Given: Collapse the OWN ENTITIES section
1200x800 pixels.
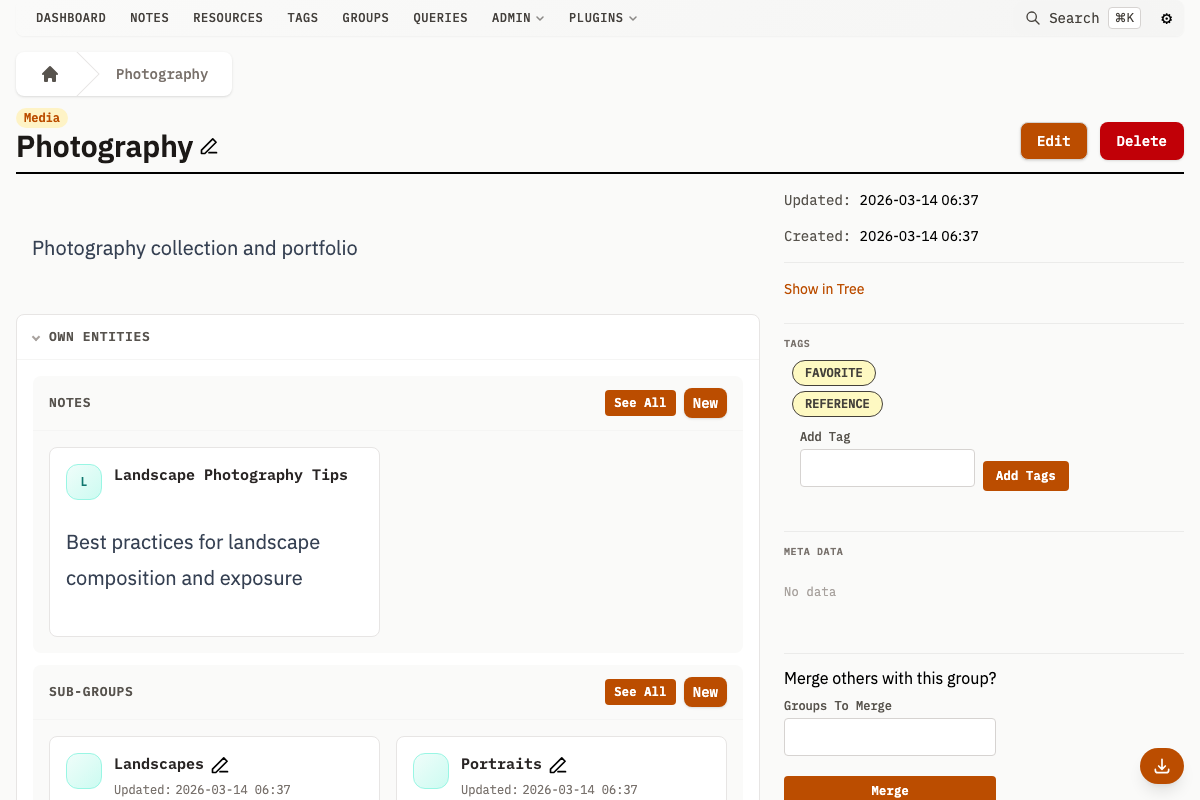Looking at the screenshot, I should pyautogui.click(x=35, y=337).
